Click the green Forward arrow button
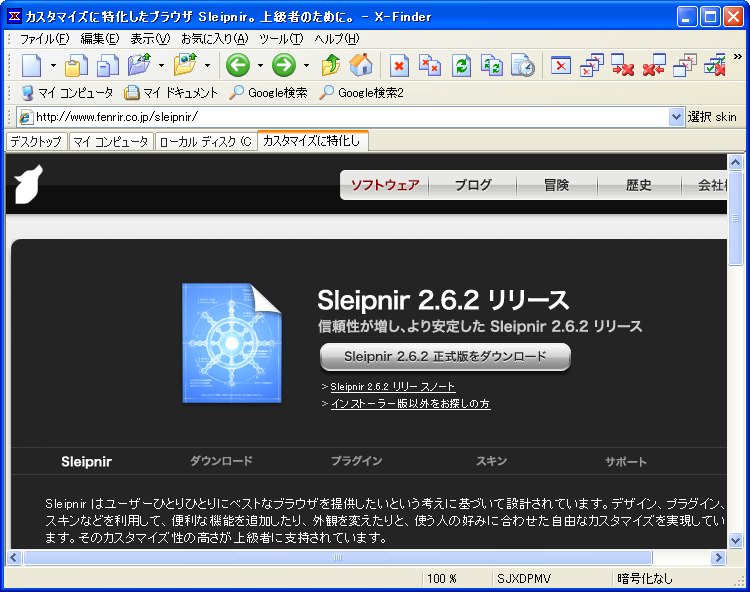This screenshot has height=592, width=750. click(284, 66)
